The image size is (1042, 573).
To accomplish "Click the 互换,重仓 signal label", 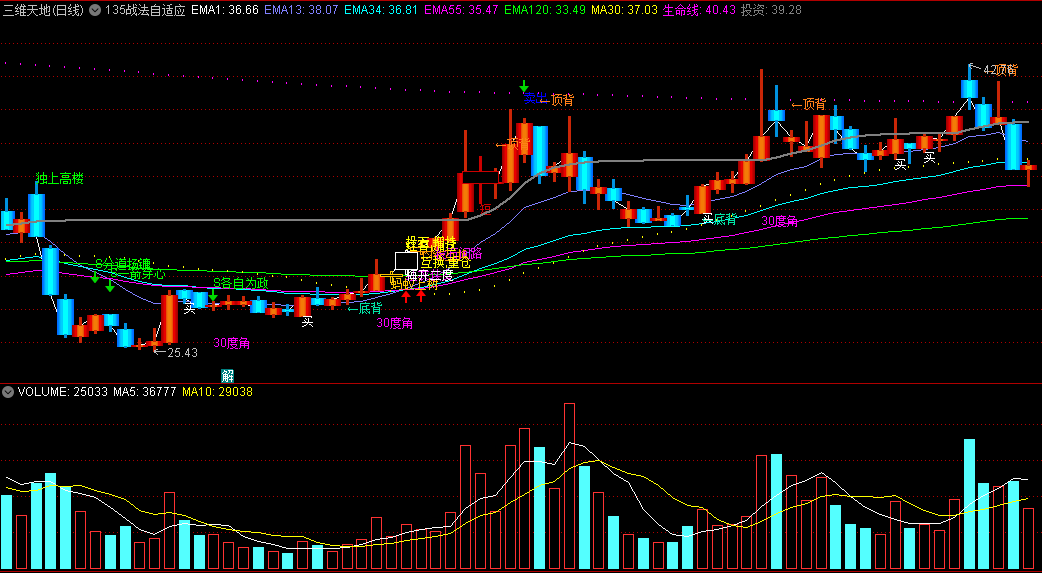I will [446, 263].
